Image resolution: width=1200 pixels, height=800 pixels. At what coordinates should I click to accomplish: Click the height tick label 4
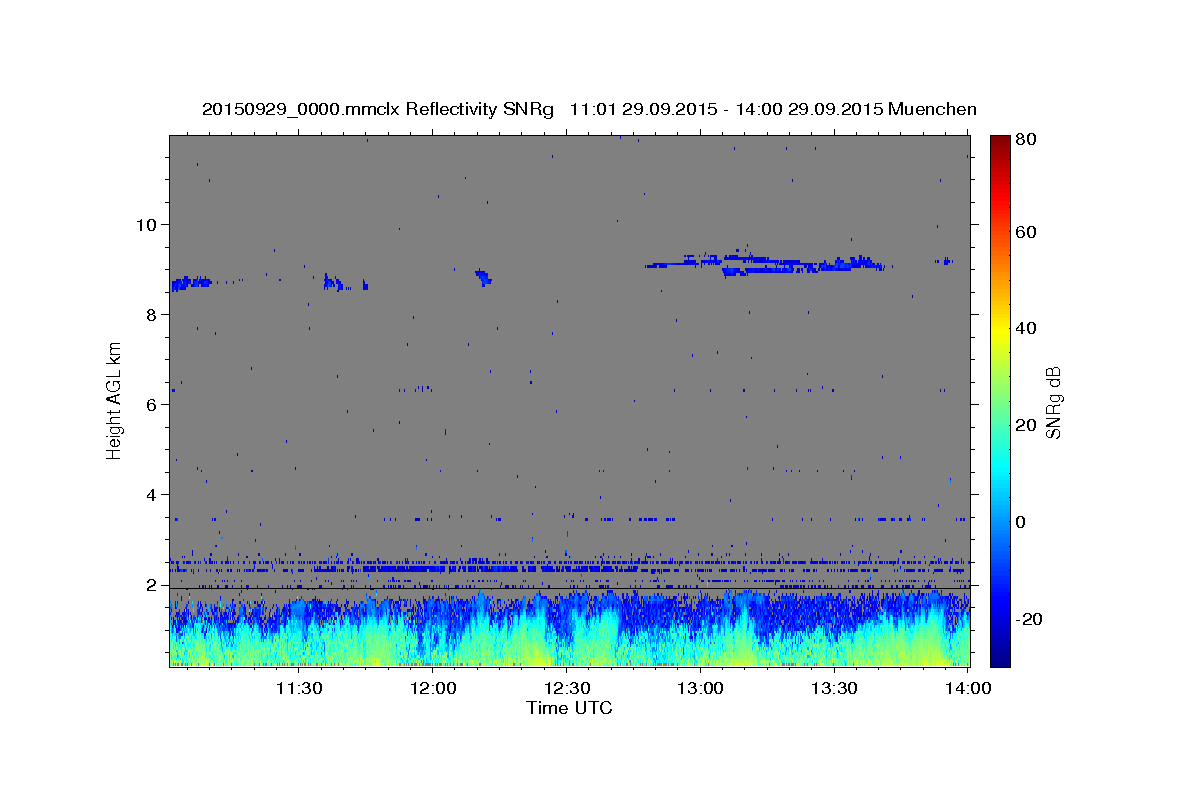(x=153, y=494)
